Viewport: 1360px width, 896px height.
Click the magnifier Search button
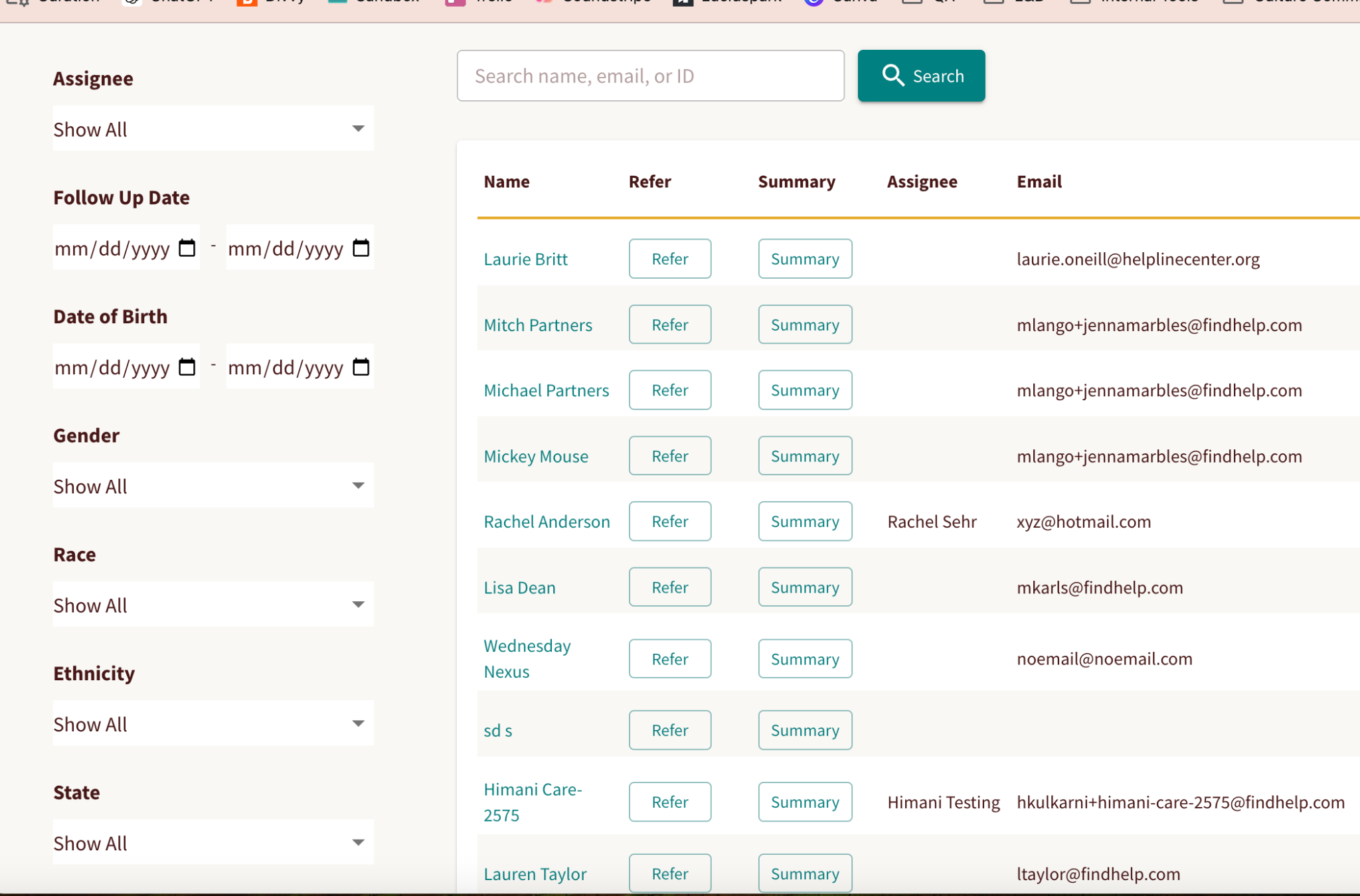[921, 76]
